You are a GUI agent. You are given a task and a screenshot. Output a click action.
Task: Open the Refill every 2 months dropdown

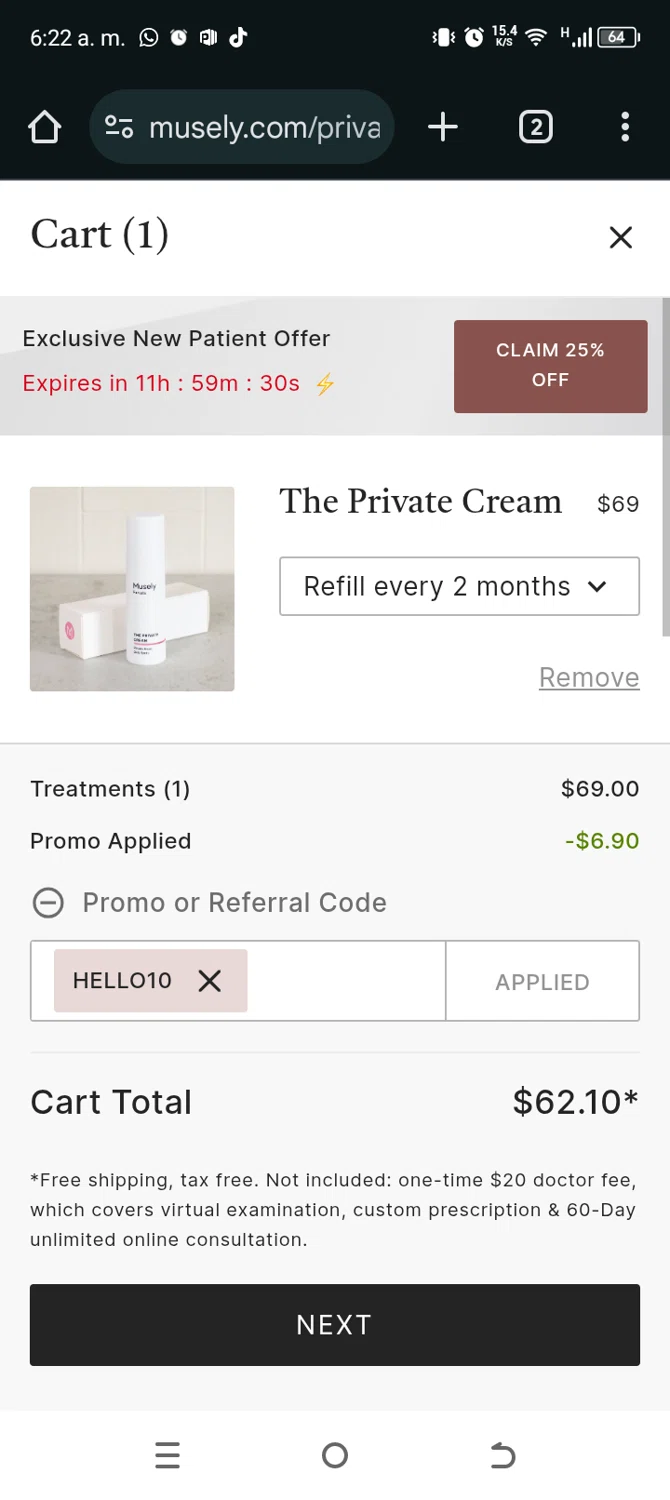(x=459, y=586)
